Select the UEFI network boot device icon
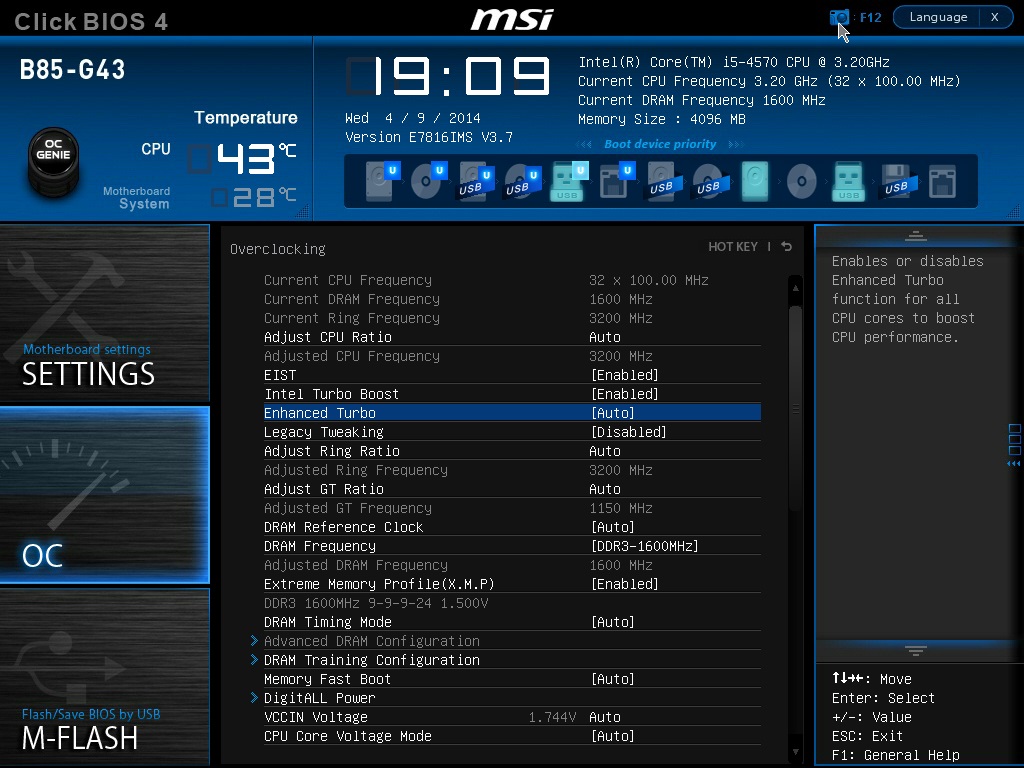This screenshot has height=768, width=1024. click(616, 181)
